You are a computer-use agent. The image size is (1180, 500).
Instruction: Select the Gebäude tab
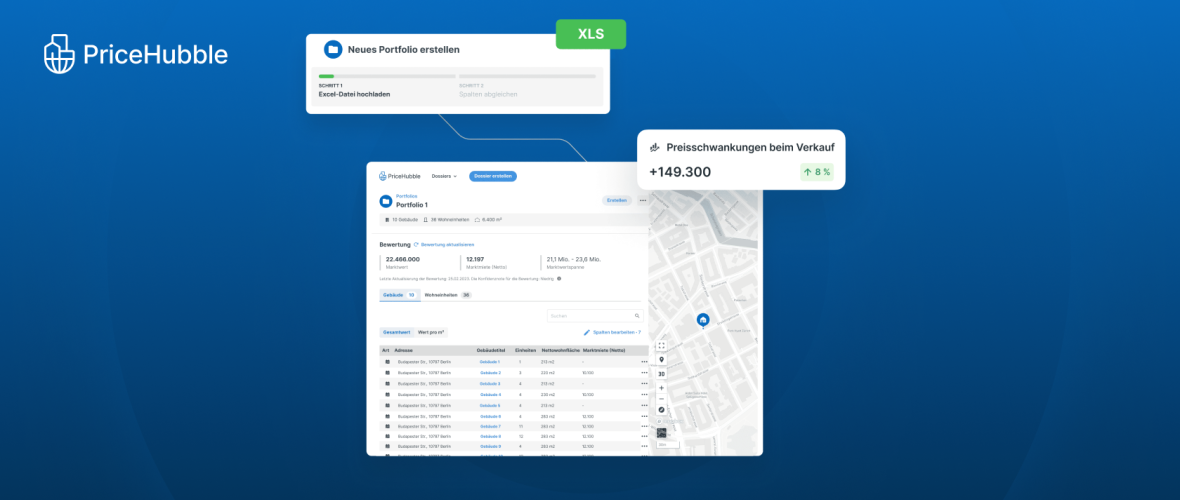[x=399, y=295]
